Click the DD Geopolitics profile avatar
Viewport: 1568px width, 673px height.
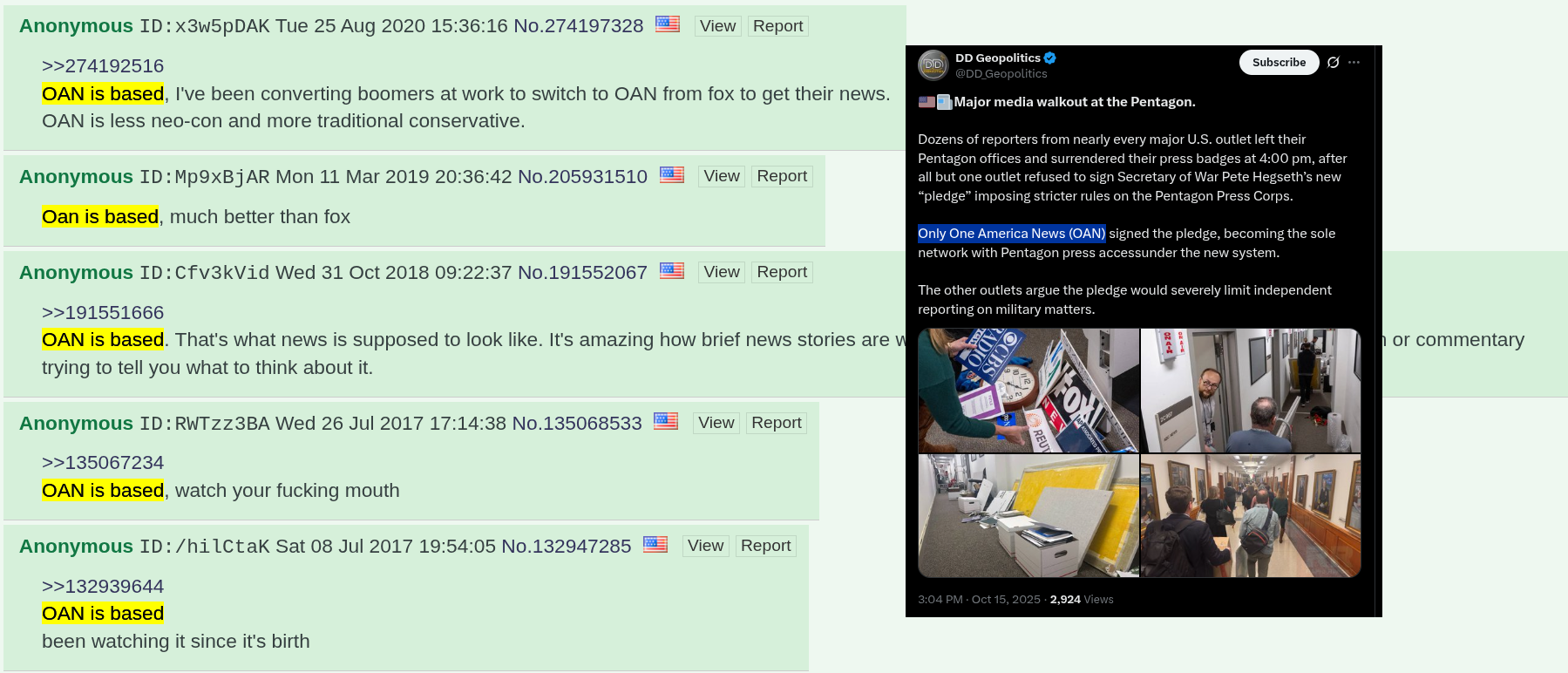[x=933, y=65]
